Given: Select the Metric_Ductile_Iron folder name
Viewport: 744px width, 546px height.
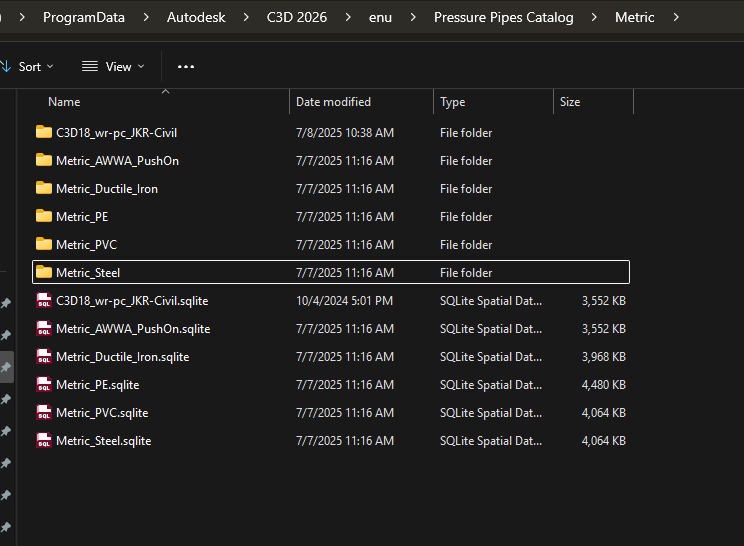Looking at the screenshot, I should 107,189.
